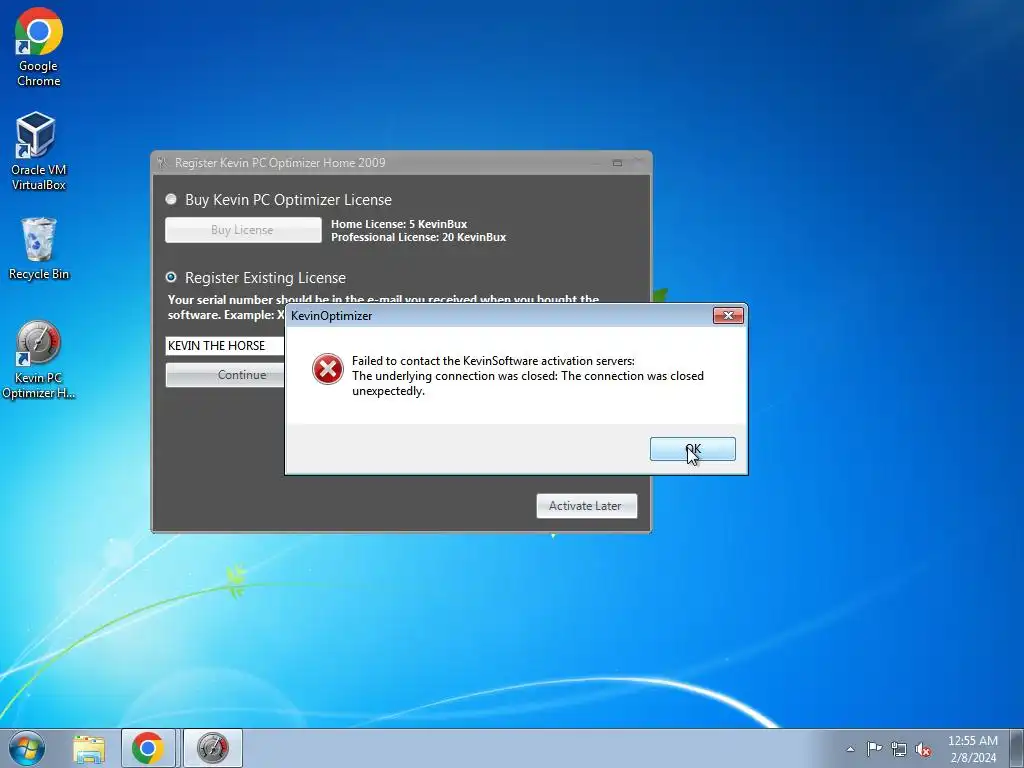The height and width of the screenshot is (768, 1024).
Task: Show hidden tray icons arrow
Action: pyautogui.click(x=850, y=749)
